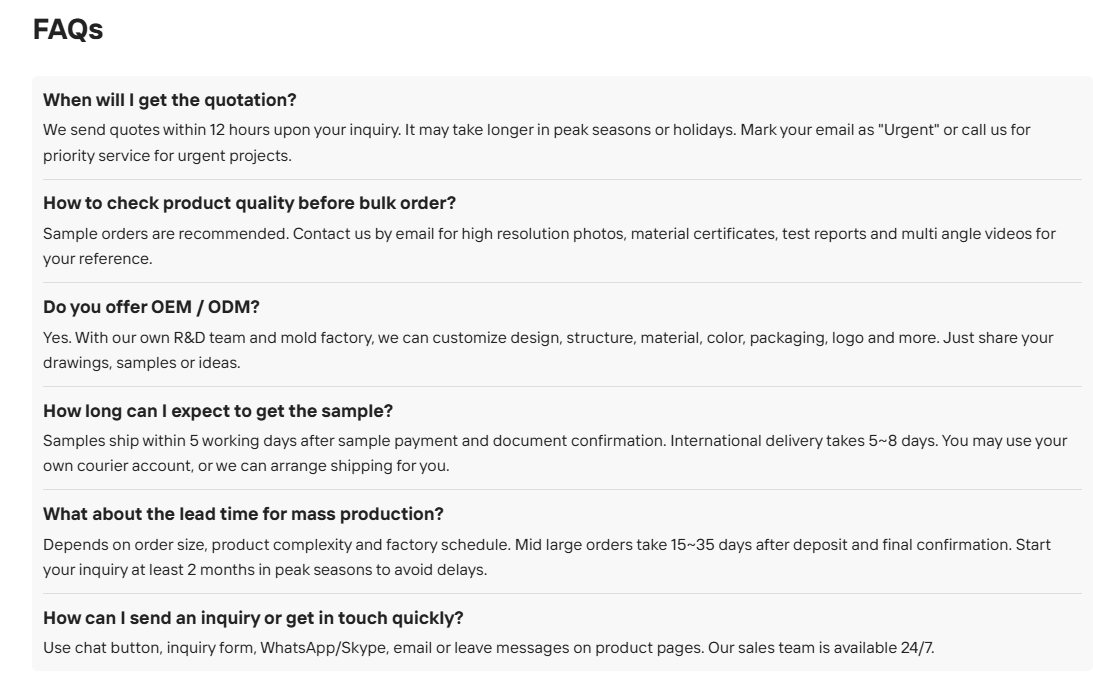This screenshot has height=676, width=1093.
Task: Click 'How long can I expect to get the sample?'
Action: (217, 410)
